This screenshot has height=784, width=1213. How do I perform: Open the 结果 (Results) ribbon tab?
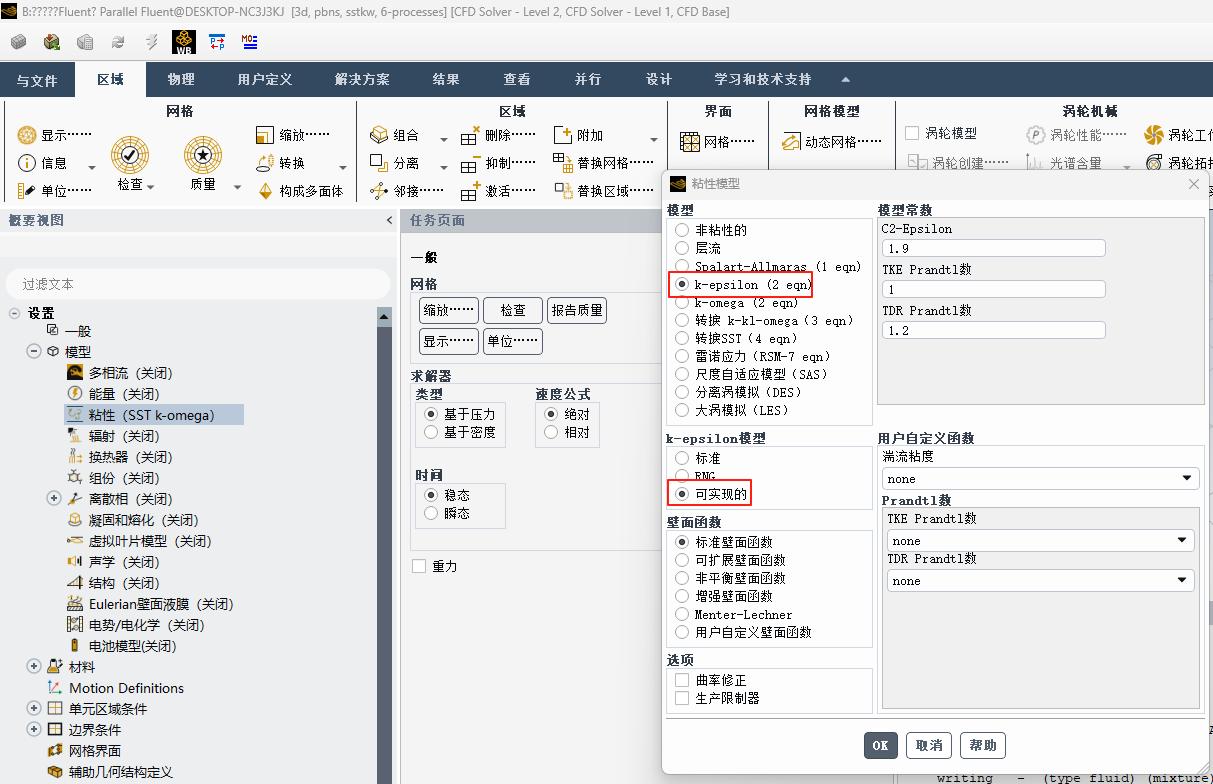(446, 80)
